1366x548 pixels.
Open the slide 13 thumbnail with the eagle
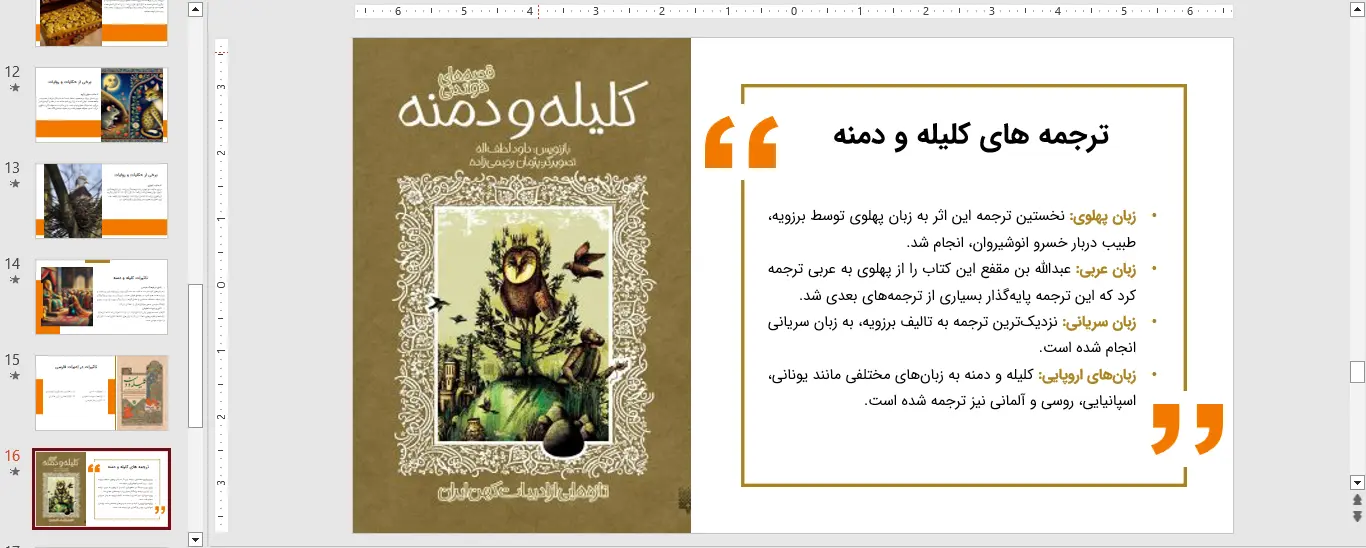click(102, 201)
